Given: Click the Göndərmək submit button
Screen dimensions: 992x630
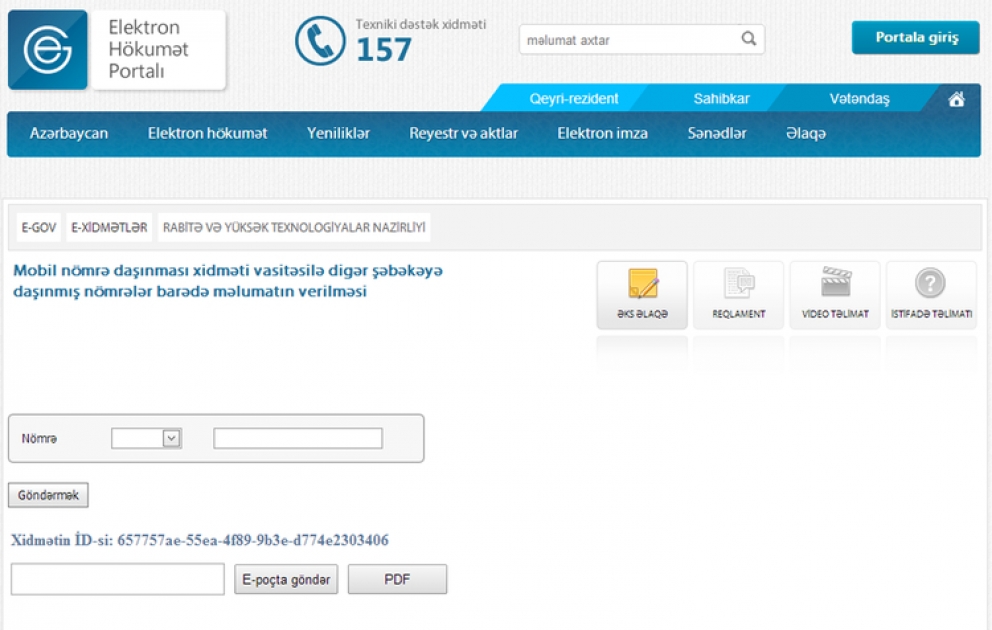Looking at the screenshot, I should [x=48, y=495].
